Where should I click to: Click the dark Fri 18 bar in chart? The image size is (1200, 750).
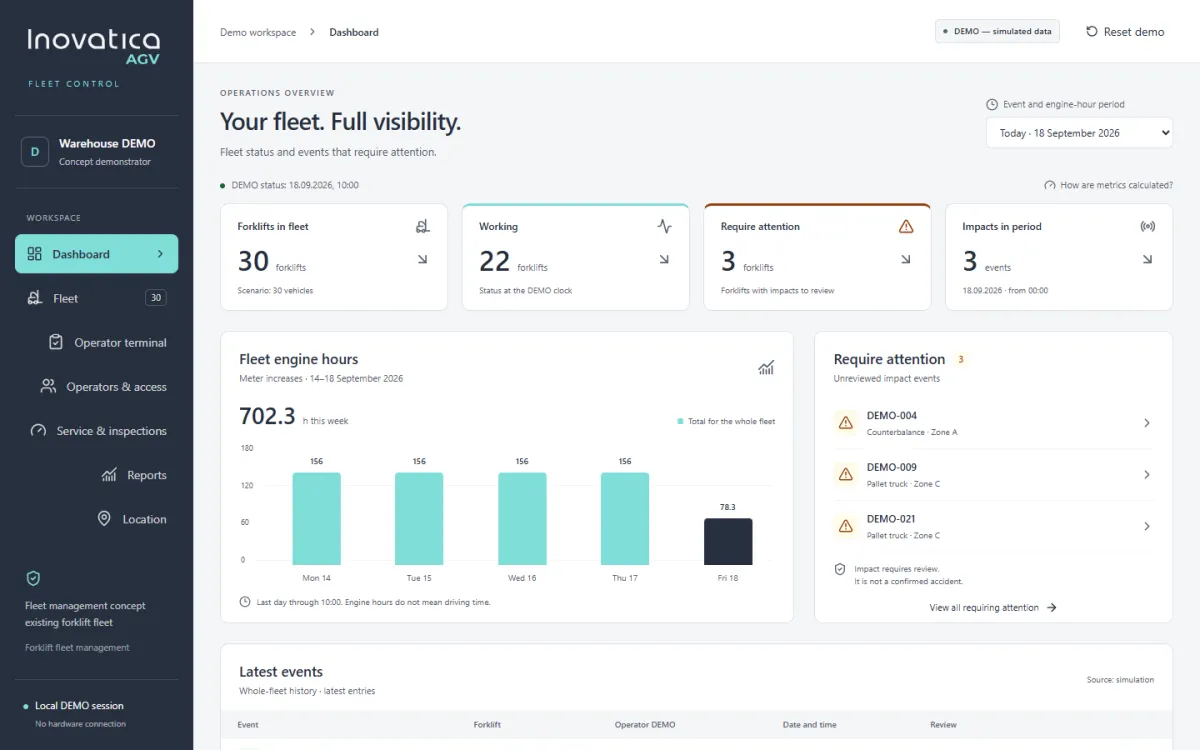pyautogui.click(x=728, y=542)
